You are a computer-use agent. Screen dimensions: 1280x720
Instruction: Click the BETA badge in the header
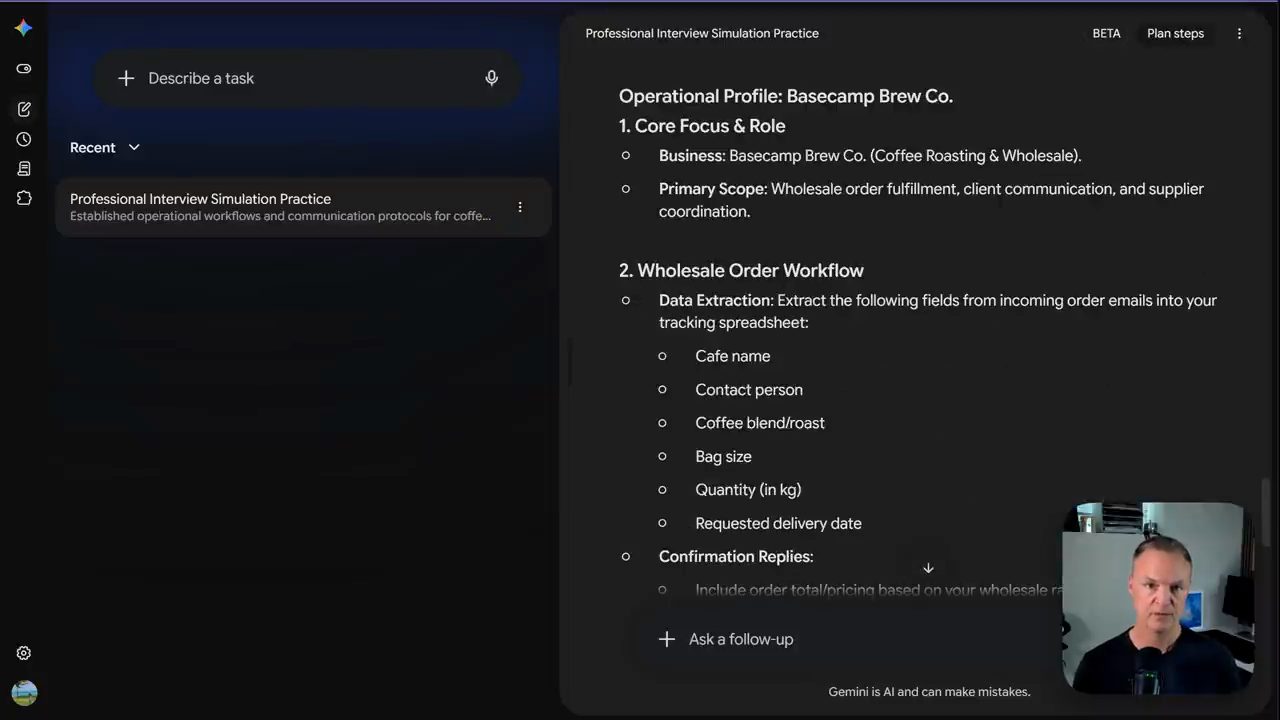(x=1106, y=33)
